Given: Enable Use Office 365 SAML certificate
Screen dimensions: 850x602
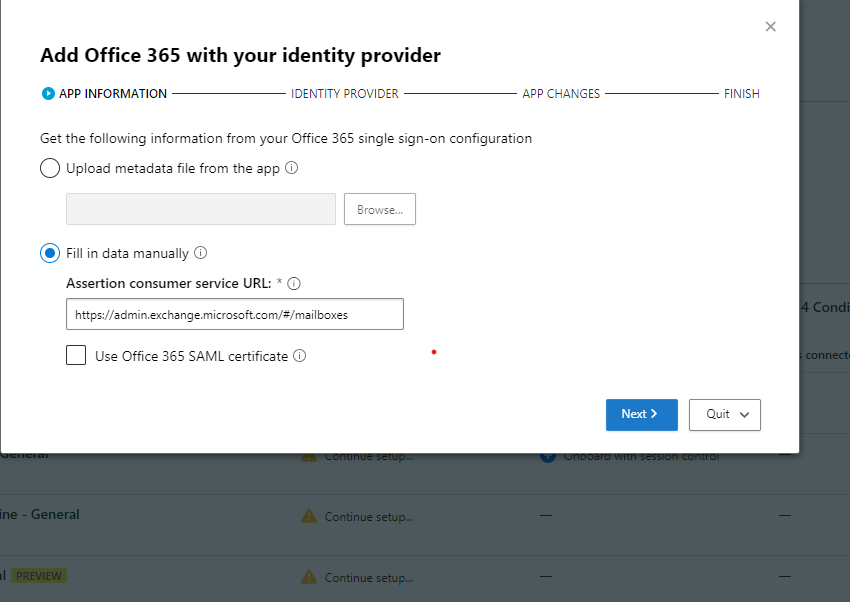Looking at the screenshot, I should pos(76,355).
